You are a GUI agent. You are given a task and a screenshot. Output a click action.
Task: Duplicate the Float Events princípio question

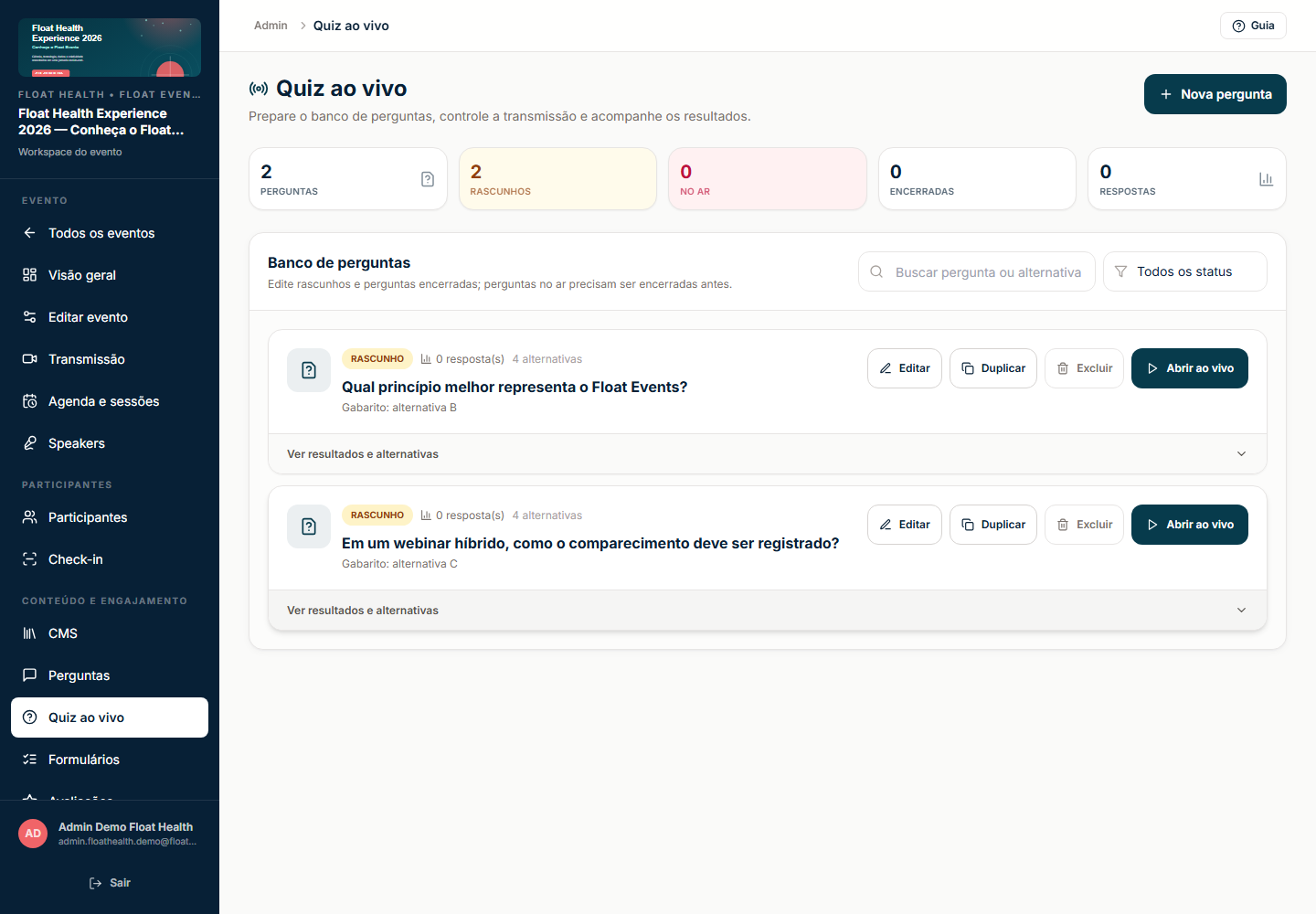coord(993,368)
